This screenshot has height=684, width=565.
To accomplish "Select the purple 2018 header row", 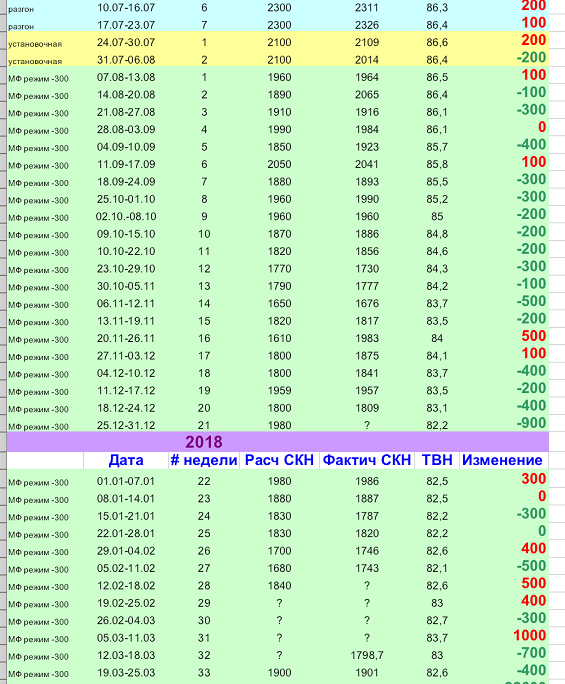I will pos(277,442).
